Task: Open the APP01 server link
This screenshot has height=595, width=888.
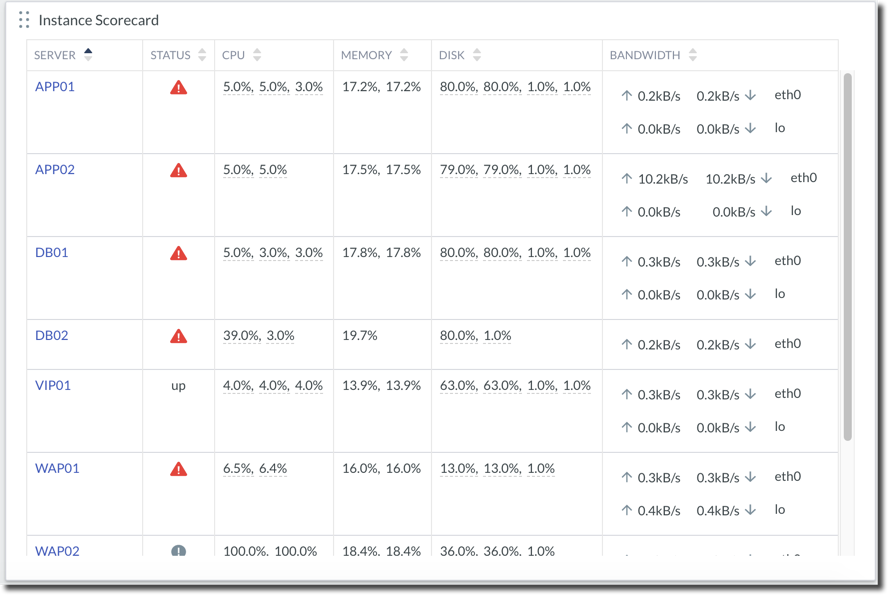Action: [x=55, y=87]
